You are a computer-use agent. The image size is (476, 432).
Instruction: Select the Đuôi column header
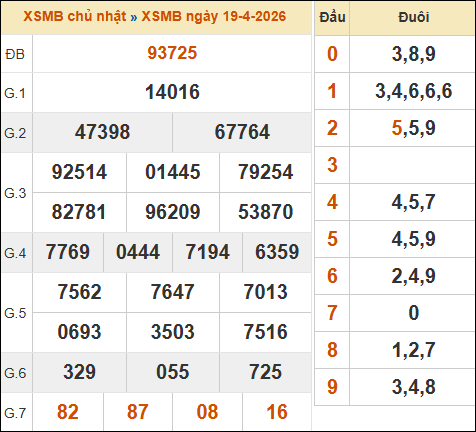(x=413, y=17)
